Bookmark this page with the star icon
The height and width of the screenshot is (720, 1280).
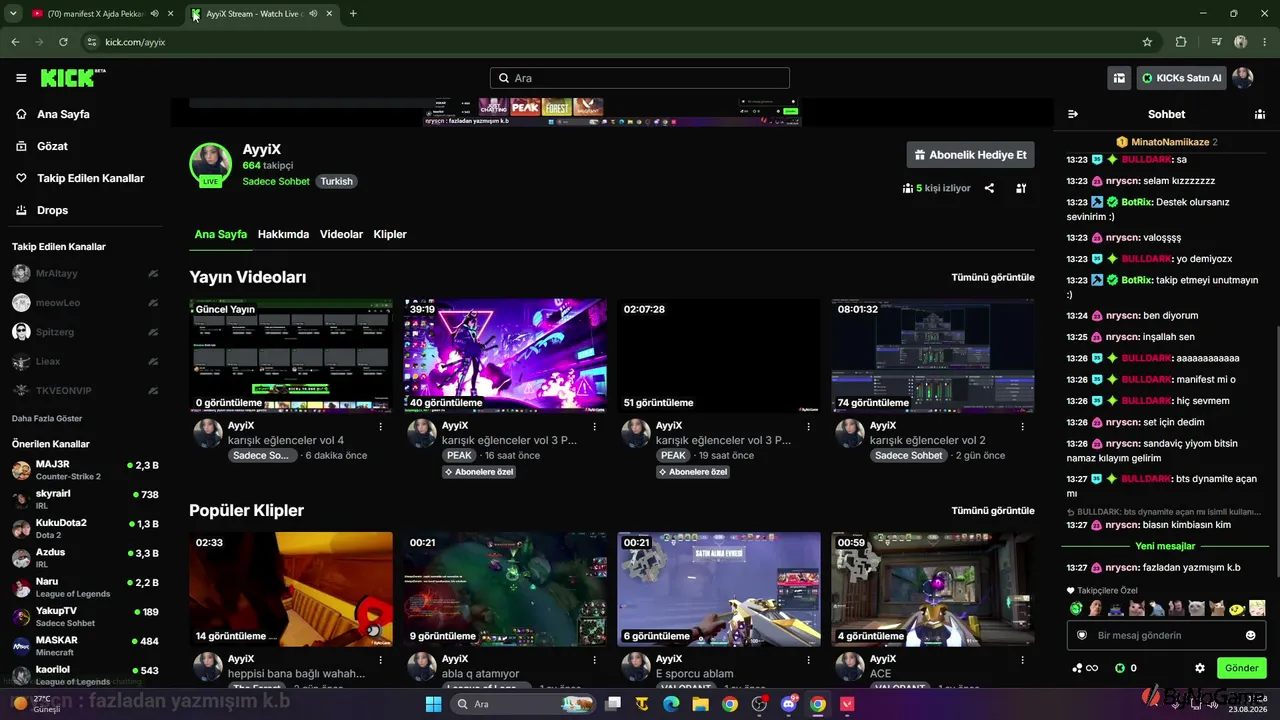[x=1147, y=42]
